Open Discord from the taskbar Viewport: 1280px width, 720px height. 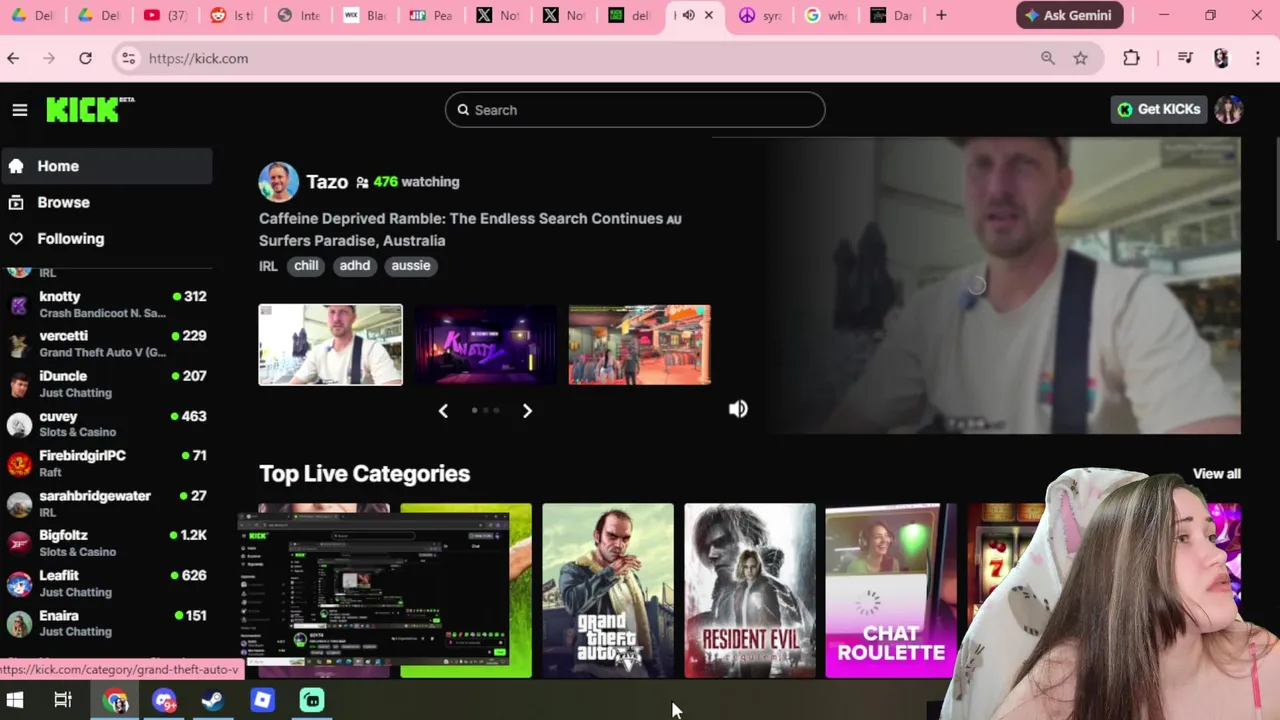[x=164, y=701]
